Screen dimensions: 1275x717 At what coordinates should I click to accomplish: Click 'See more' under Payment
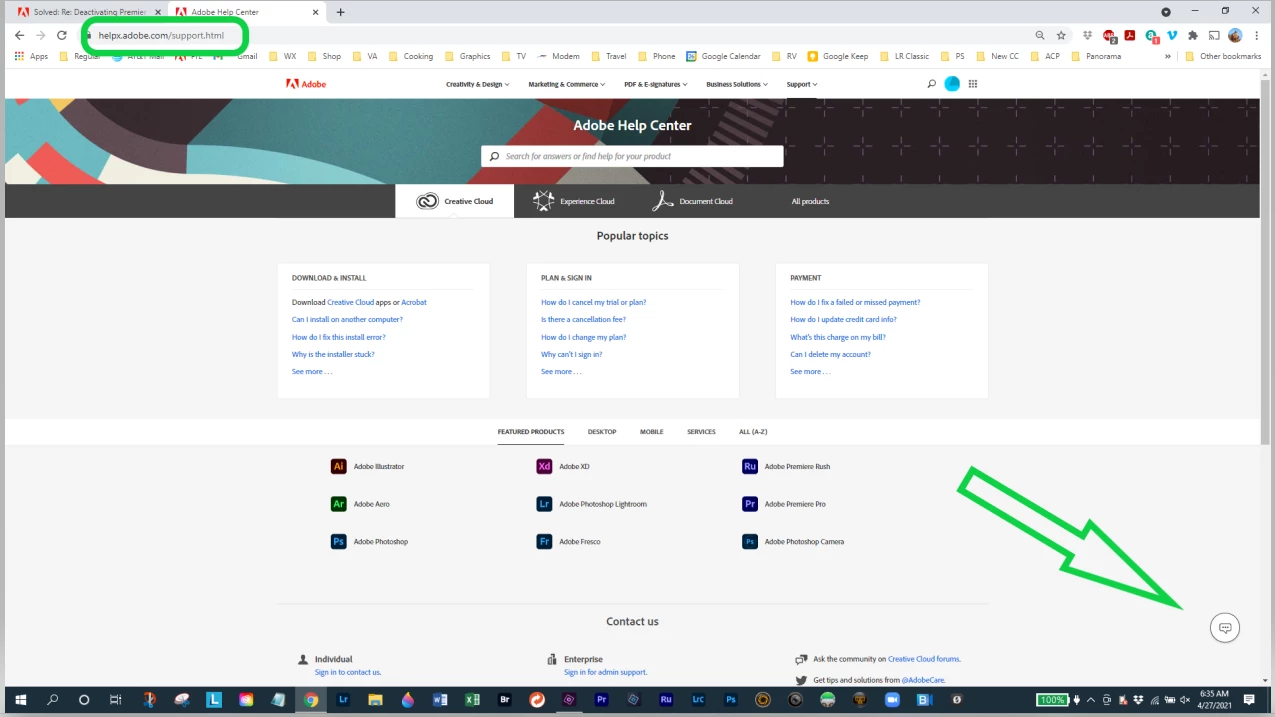coord(810,372)
